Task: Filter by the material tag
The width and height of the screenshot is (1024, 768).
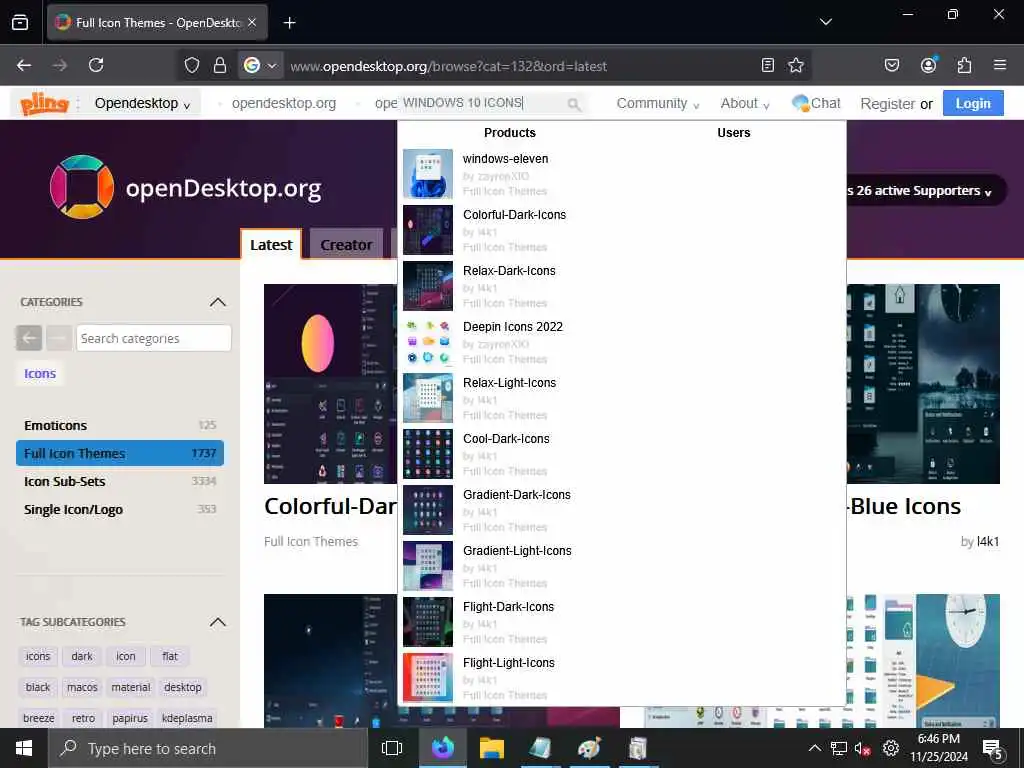Action: [131, 687]
